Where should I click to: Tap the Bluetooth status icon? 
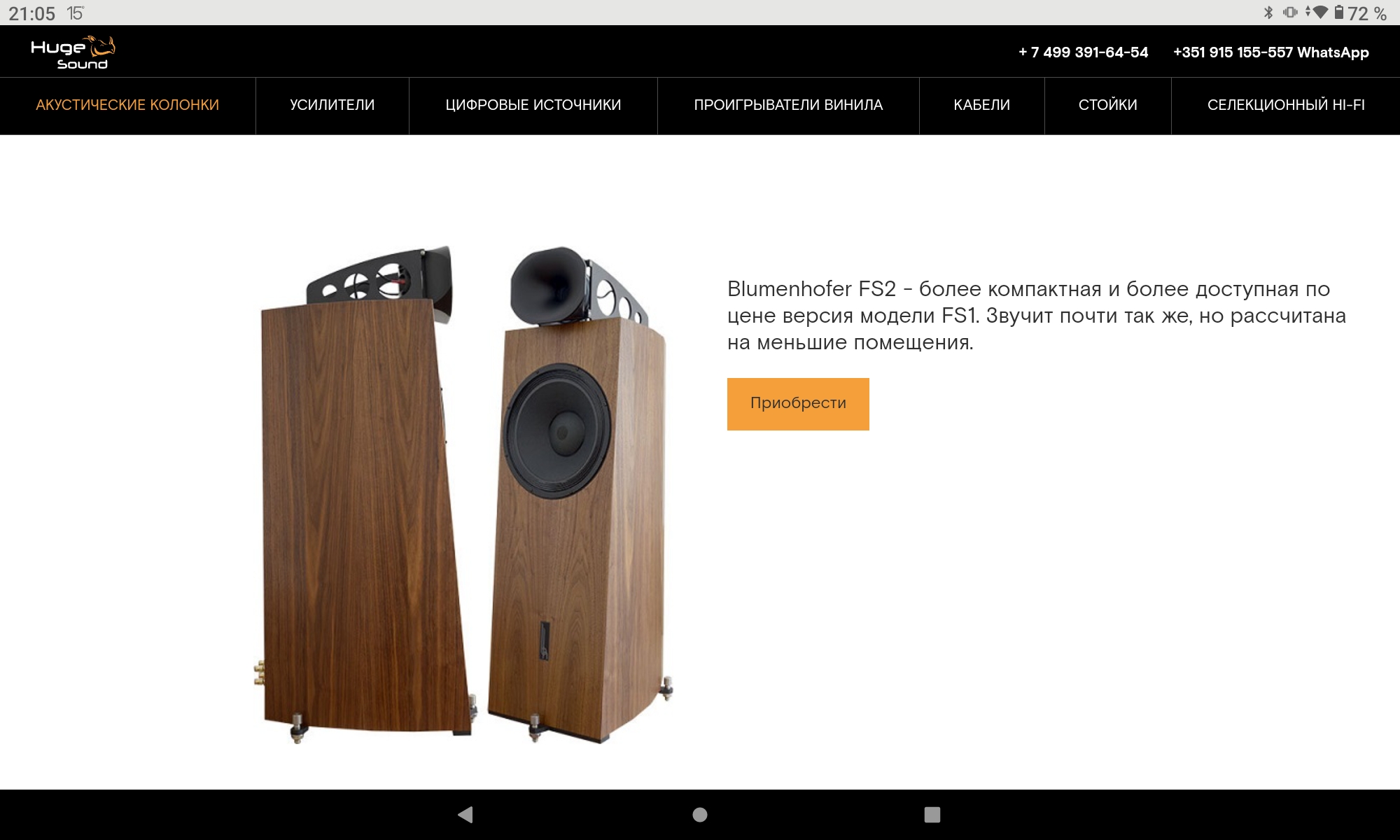[x=1268, y=13]
